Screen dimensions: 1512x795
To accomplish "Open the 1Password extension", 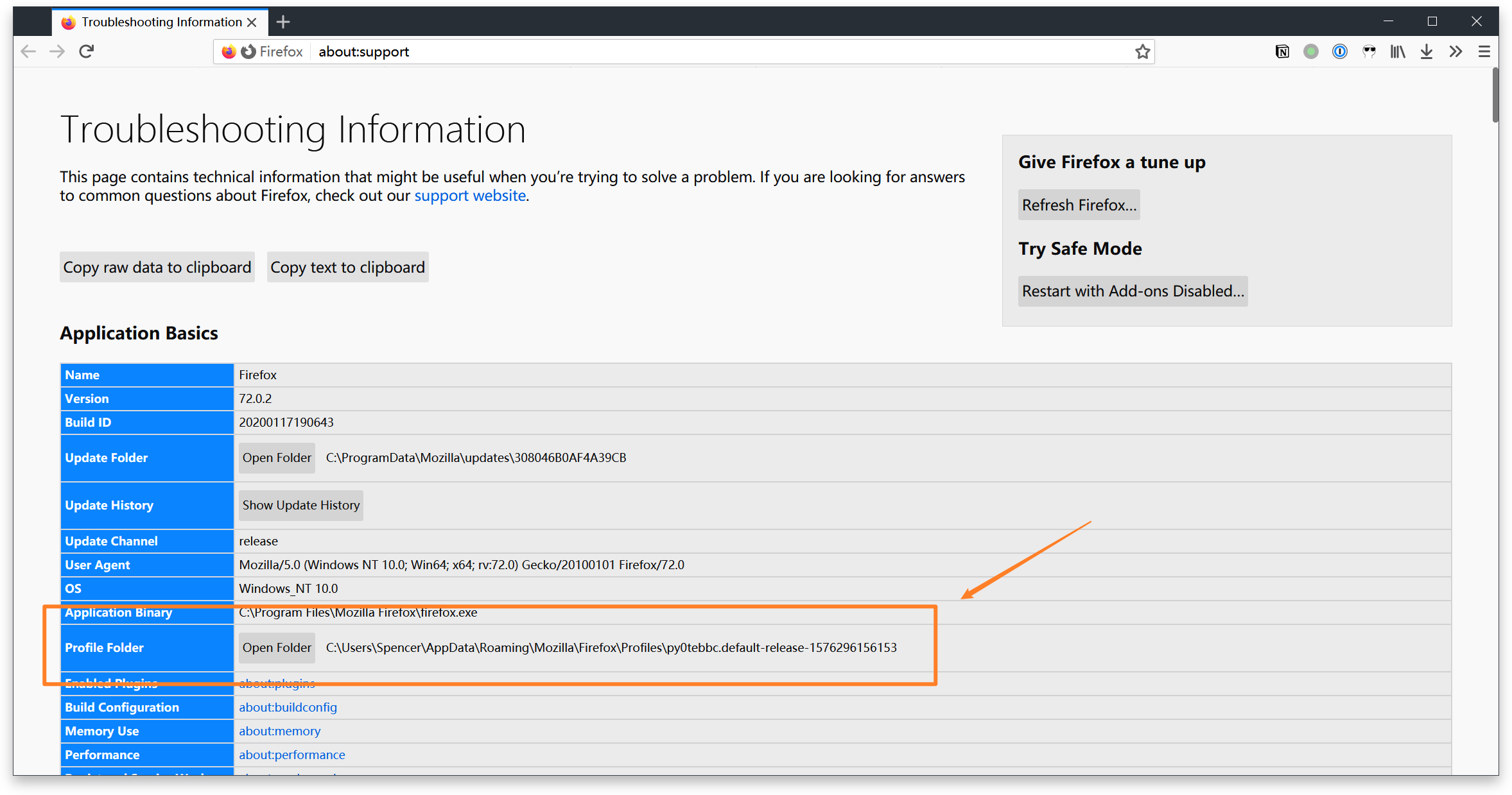I will click(x=1340, y=52).
